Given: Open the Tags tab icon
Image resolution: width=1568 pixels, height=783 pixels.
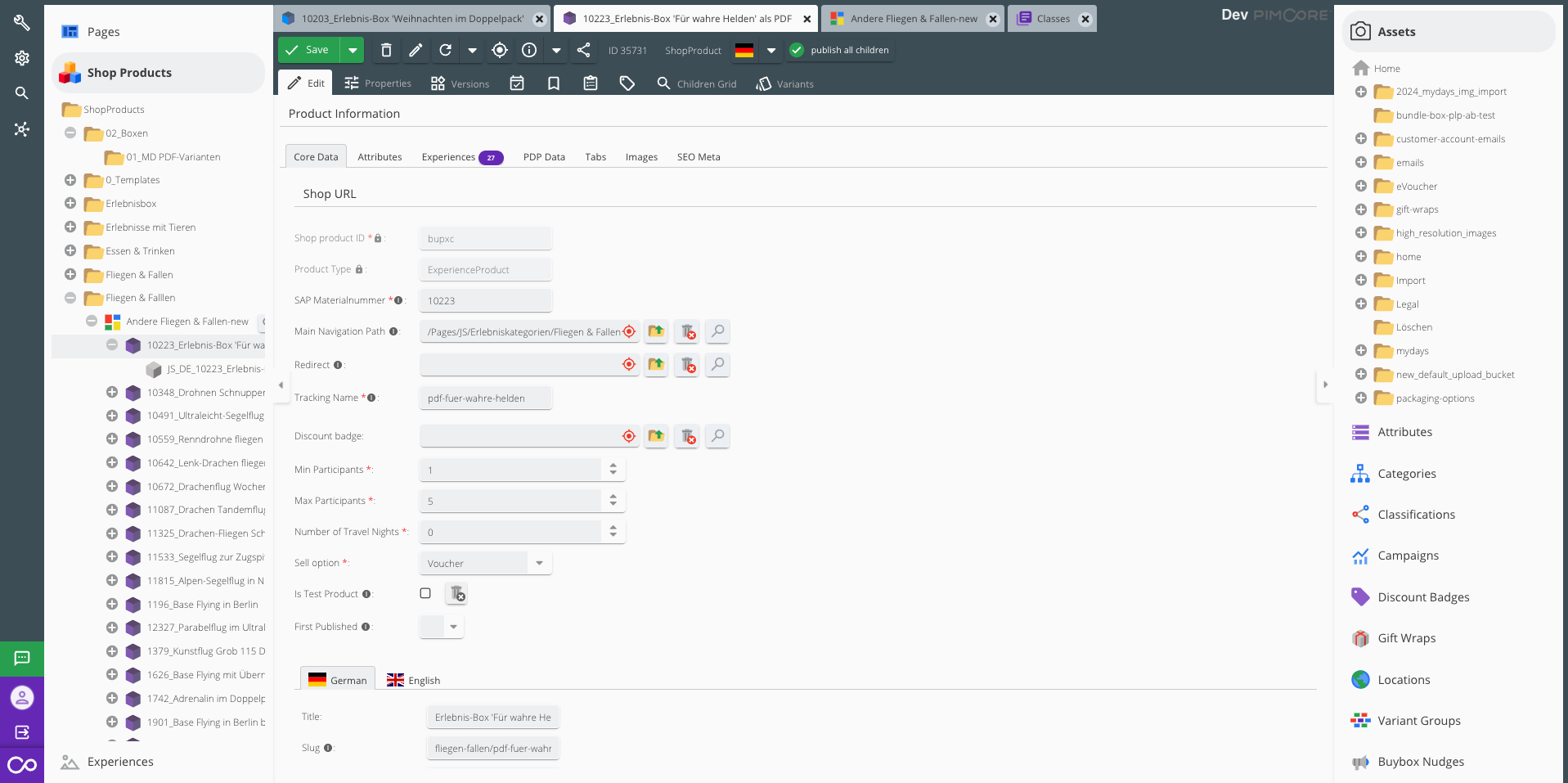Looking at the screenshot, I should tap(627, 83).
